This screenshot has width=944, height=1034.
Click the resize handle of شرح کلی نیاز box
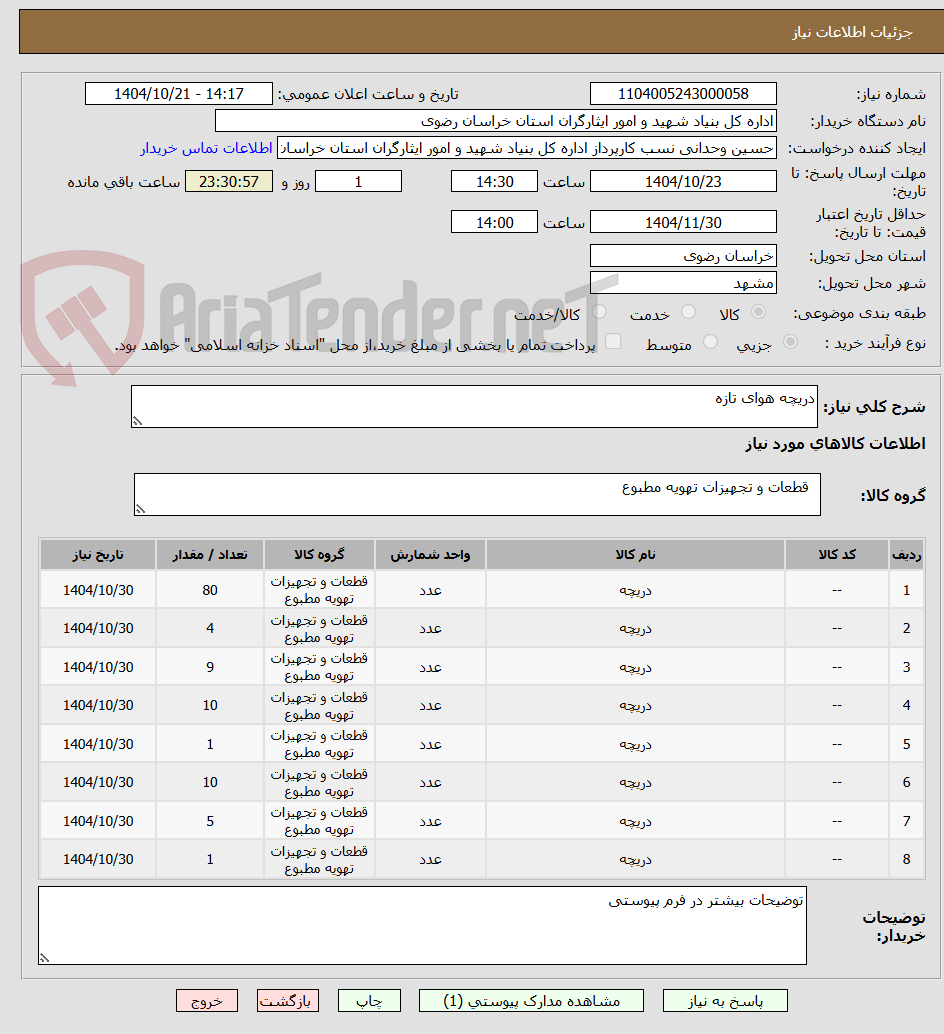coord(137,421)
